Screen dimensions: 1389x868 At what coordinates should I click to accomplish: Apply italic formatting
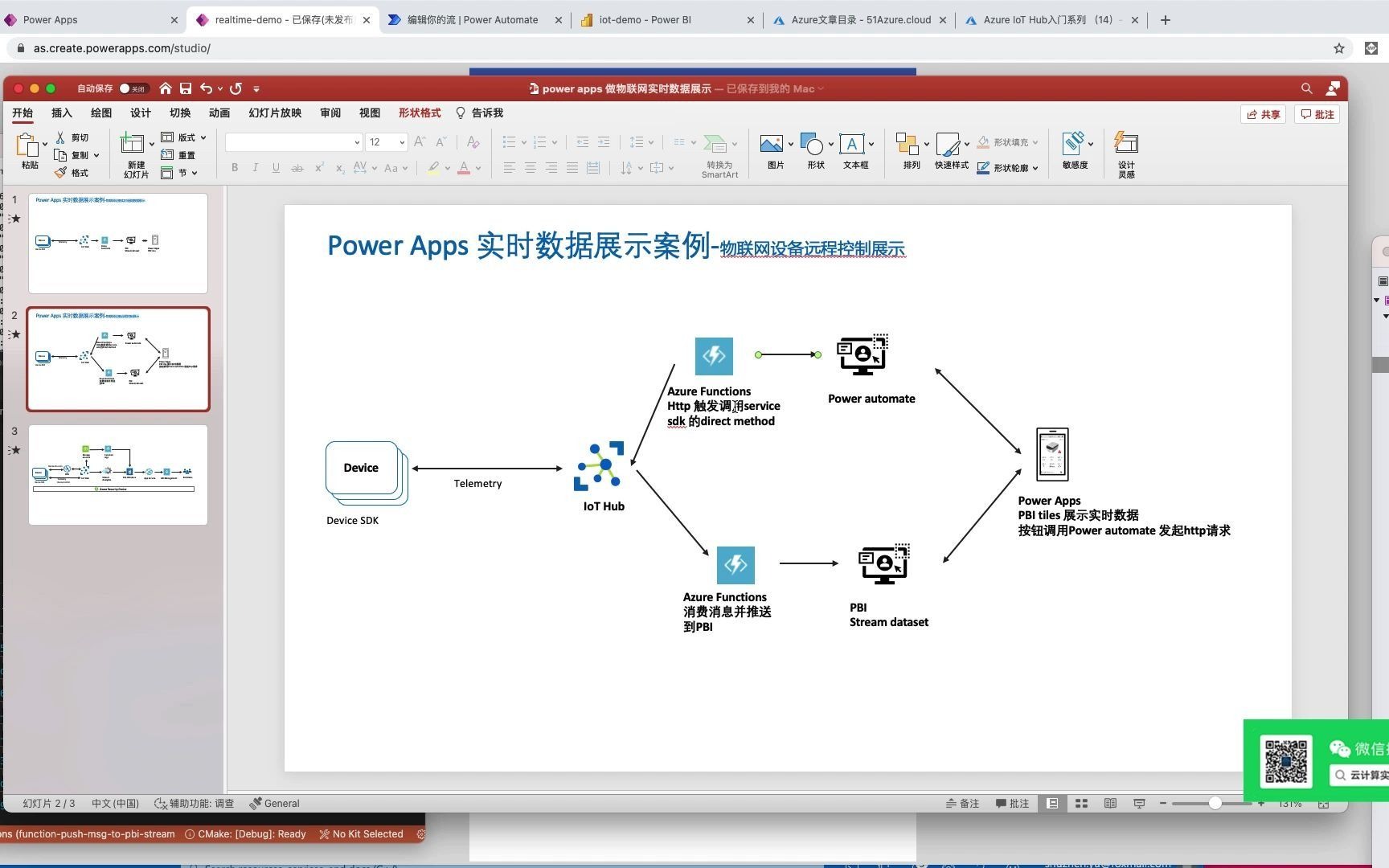point(255,168)
